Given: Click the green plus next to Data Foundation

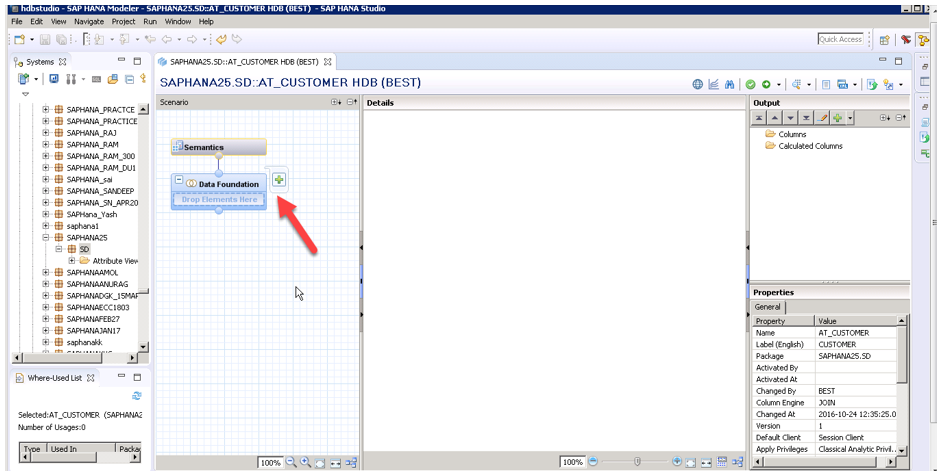Looking at the screenshot, I should [279, 179].
